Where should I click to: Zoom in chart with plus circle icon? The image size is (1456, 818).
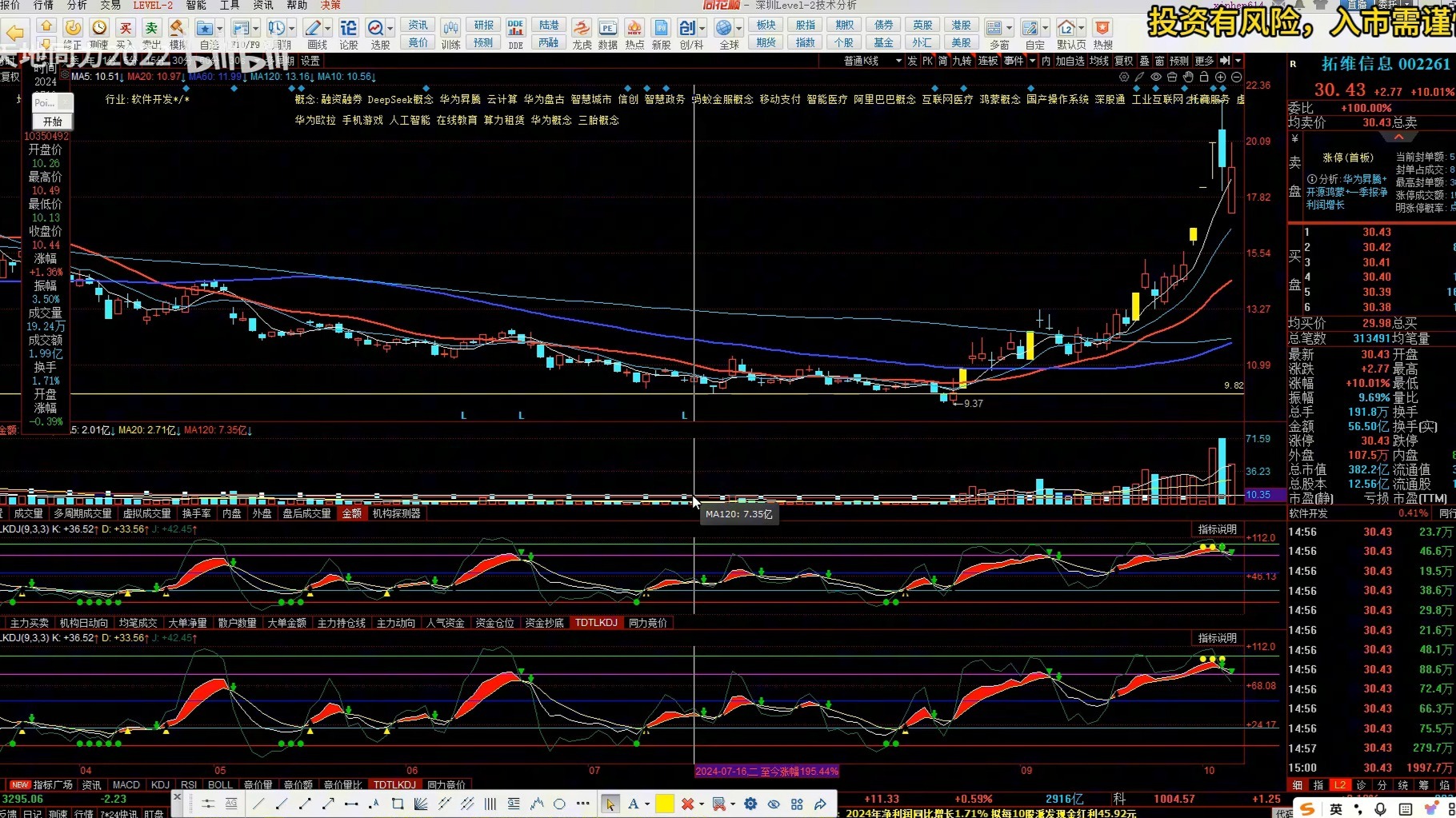(x=1220, y=78)
